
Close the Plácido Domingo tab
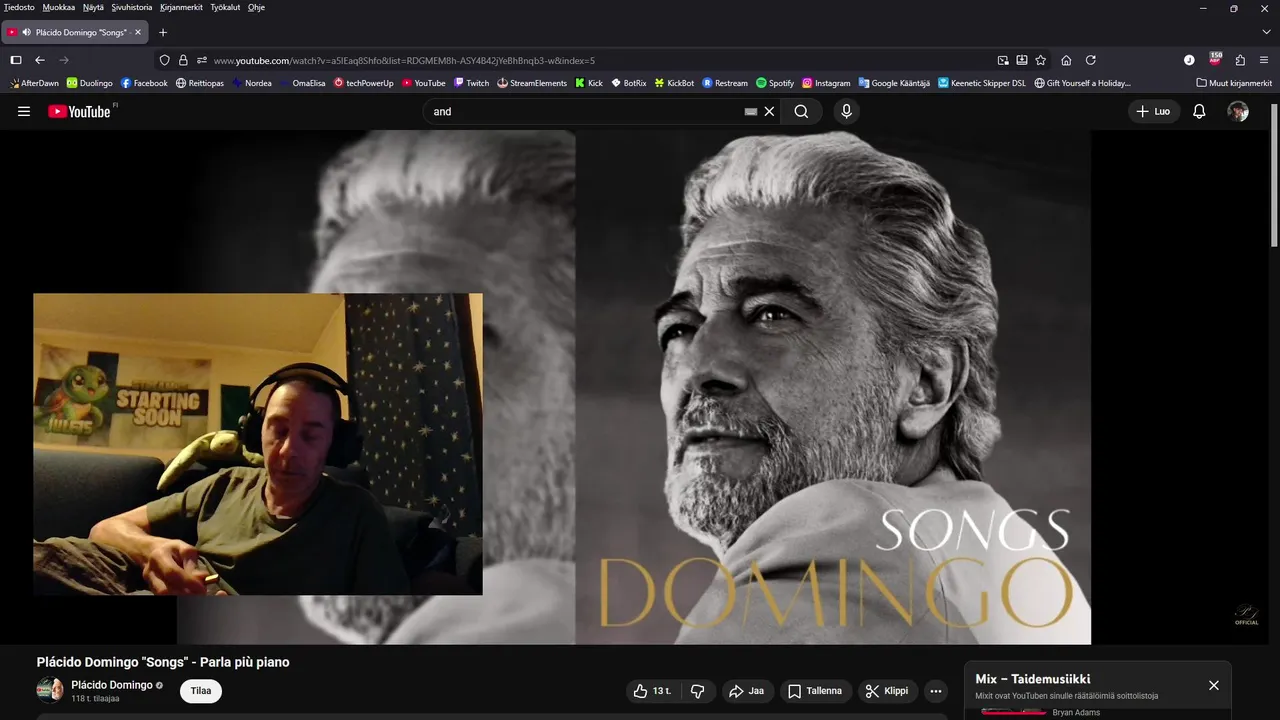[x=138, y=32]
